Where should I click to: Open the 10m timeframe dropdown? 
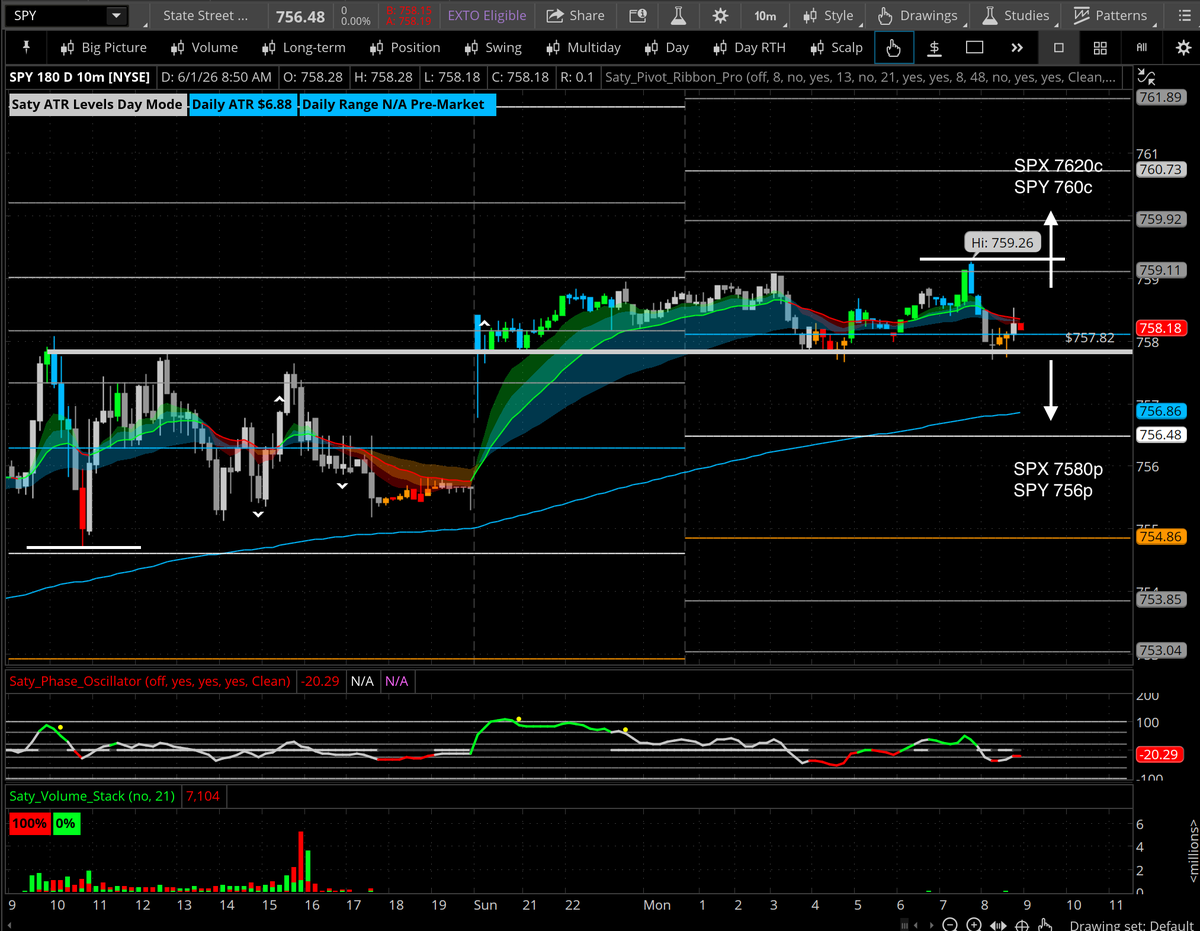765,15
